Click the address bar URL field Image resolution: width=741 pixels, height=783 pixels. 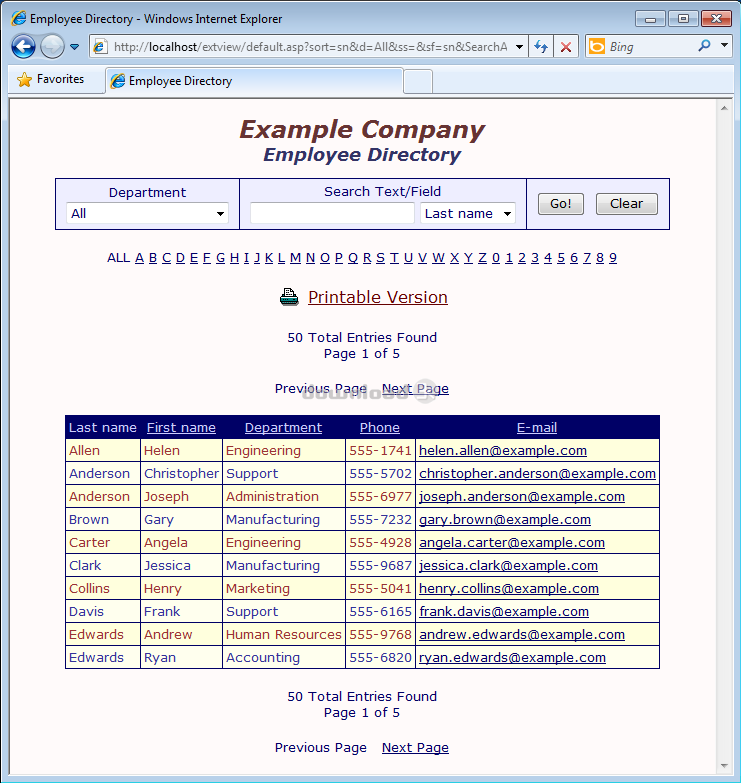[x=310, y=47]
